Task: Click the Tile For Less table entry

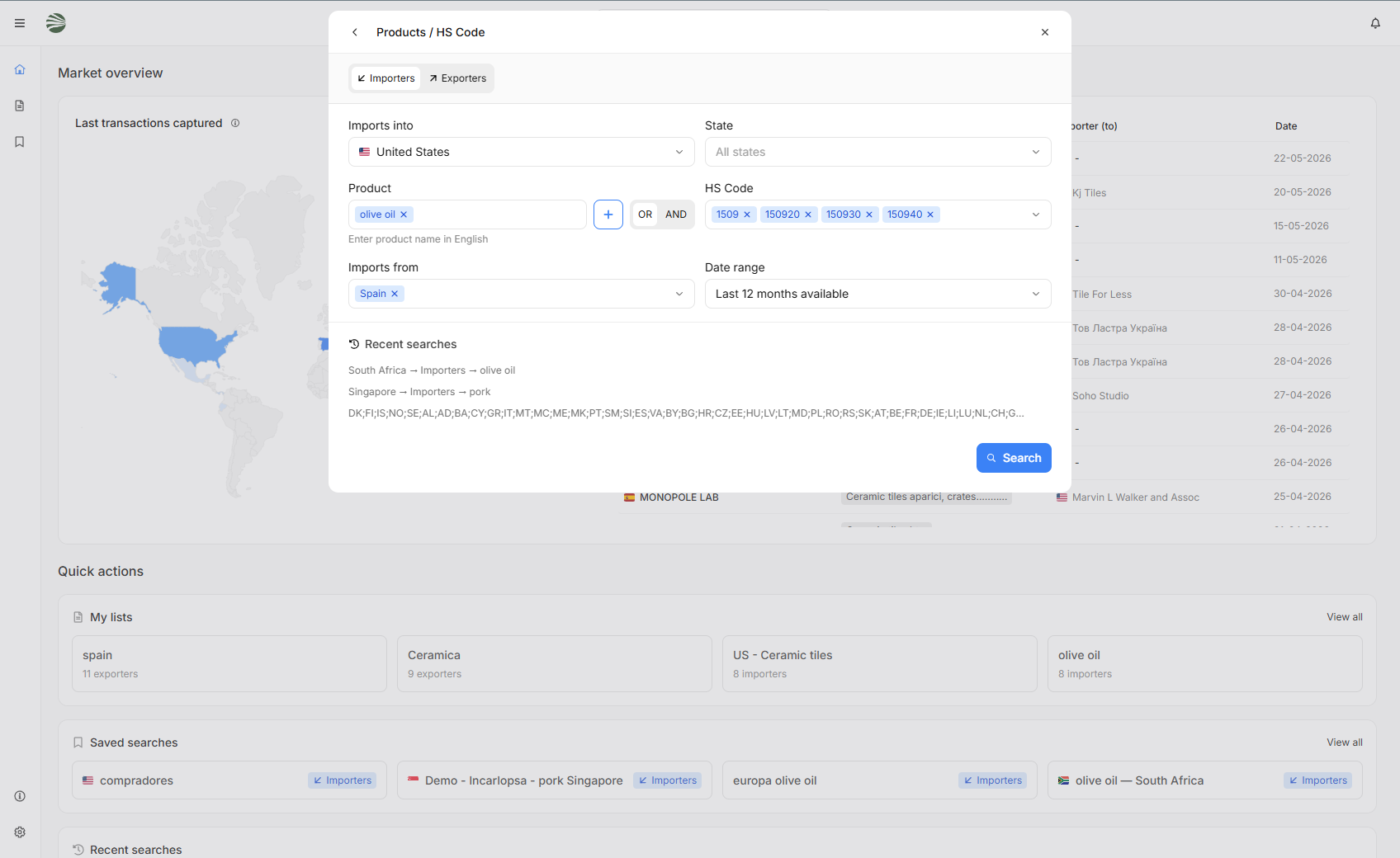Action: (x=1102, y=295)
